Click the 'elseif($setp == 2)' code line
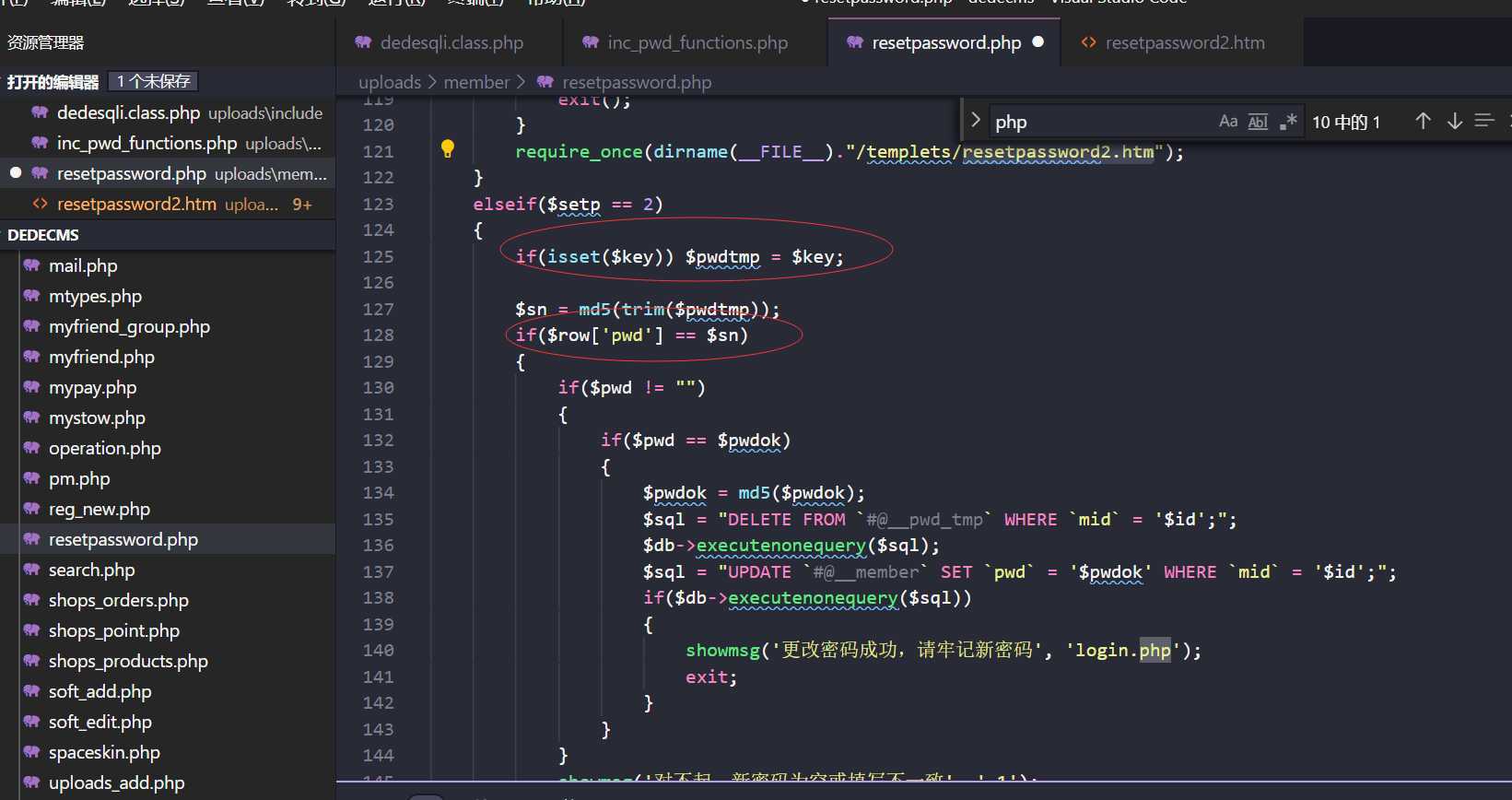1512x800 pixels. [568, 204]
